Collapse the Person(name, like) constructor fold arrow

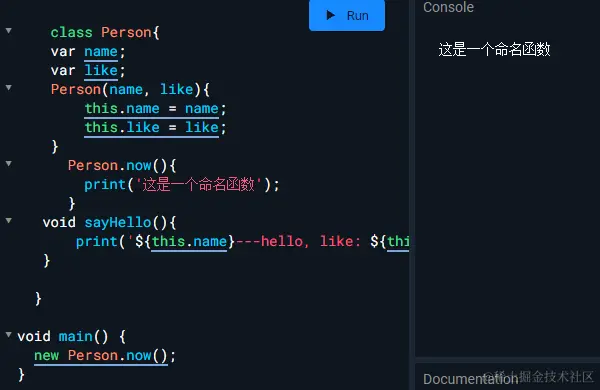click(x=8, y=88)
